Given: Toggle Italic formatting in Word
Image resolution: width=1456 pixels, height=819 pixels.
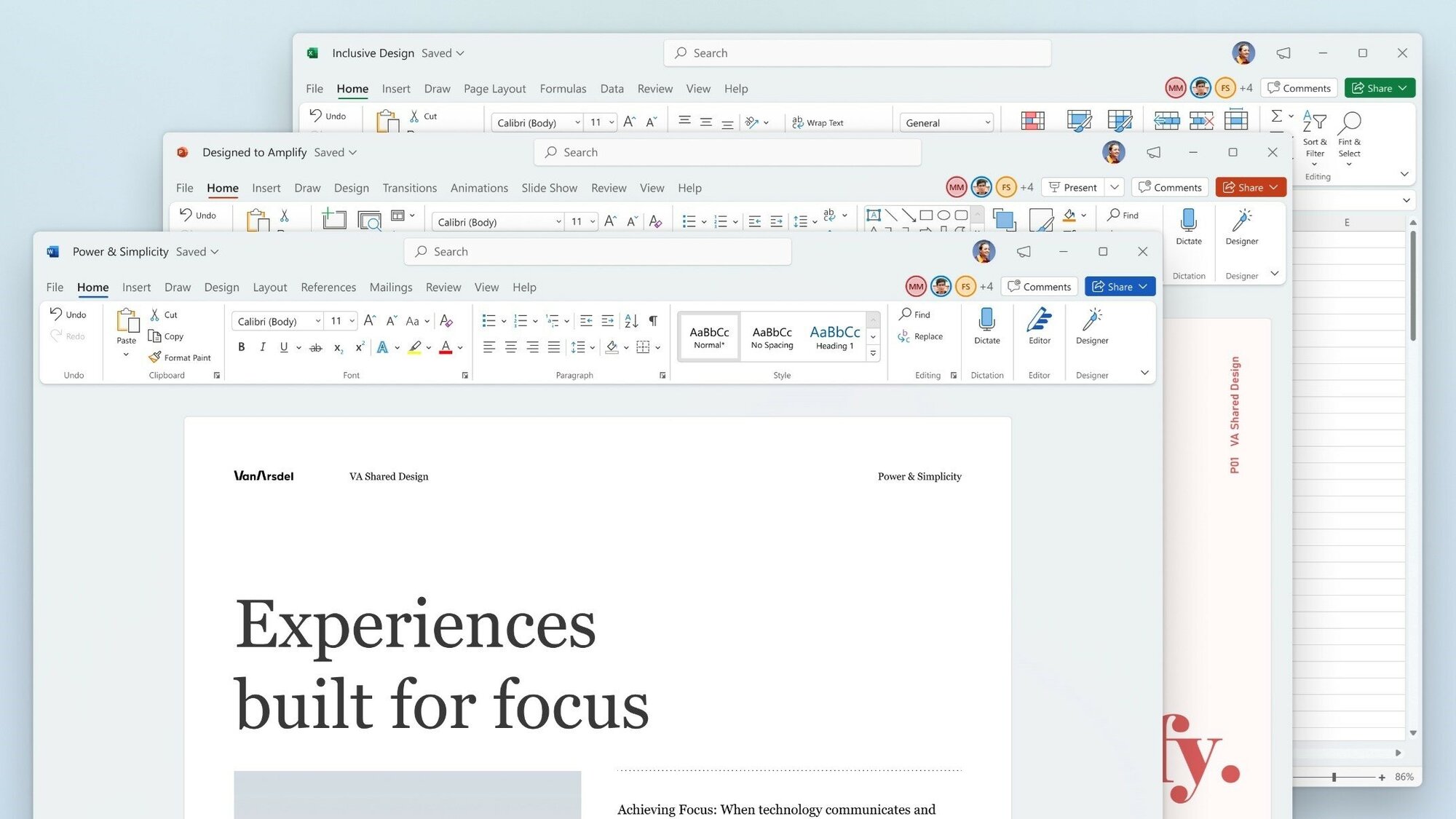Looking at the screenshot, I should pos(261,347).
